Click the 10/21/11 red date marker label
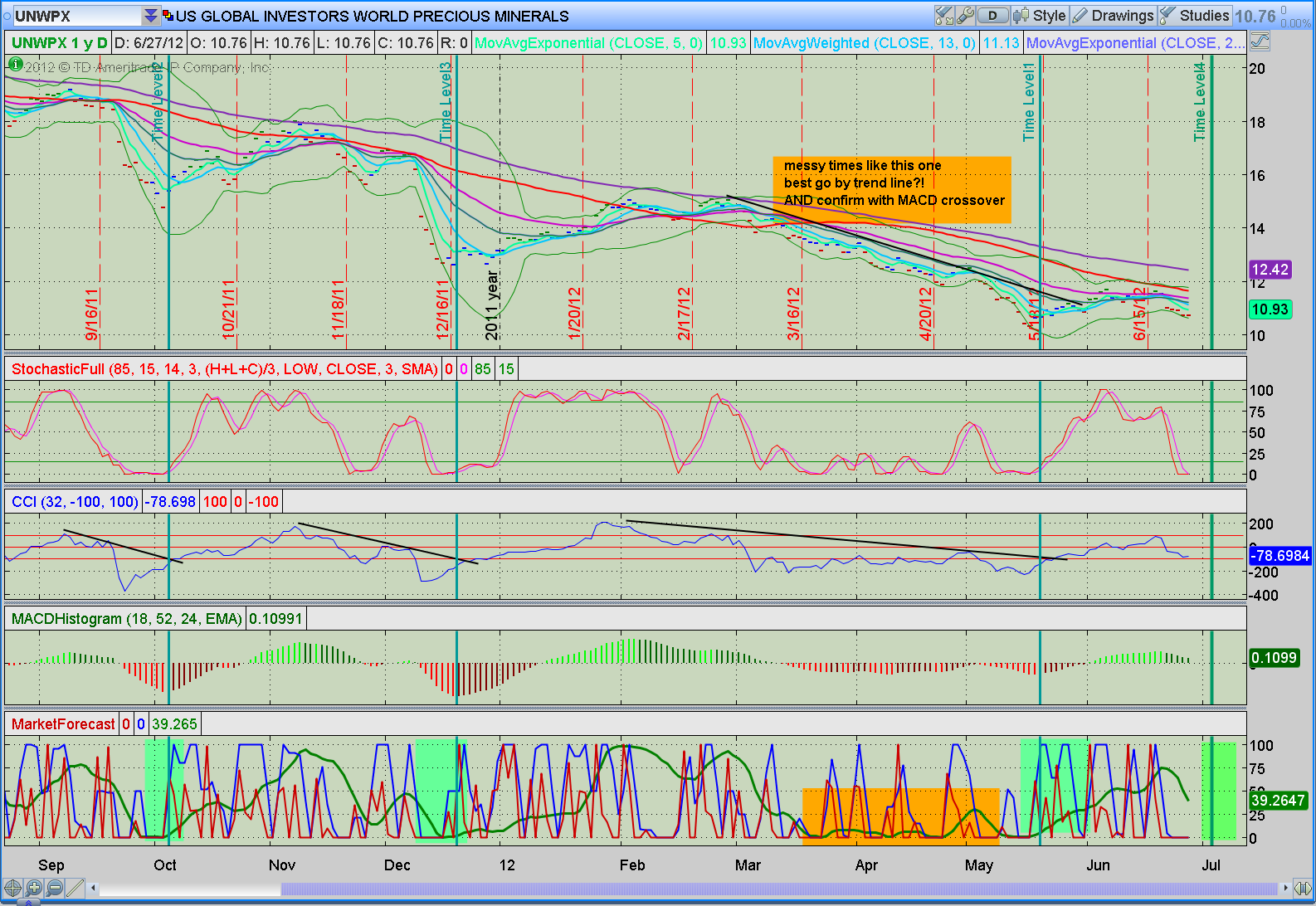This screenshot has width=1316, height=906. click(228, 309)
